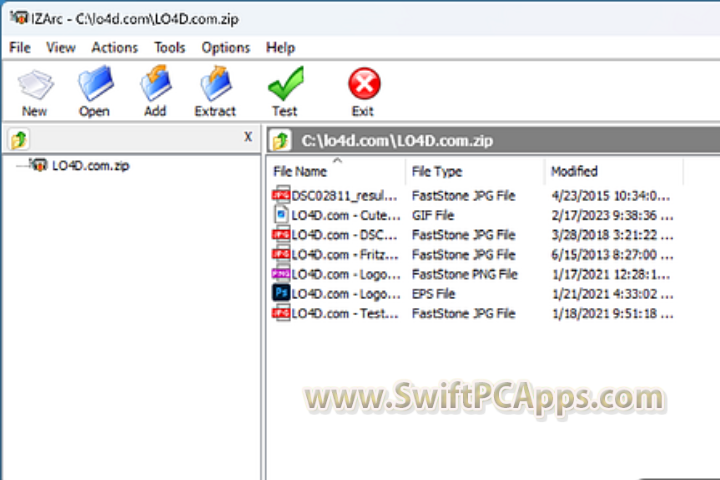This screenshot has height=480, width=720.
Task: Open the Help menu
Action: 280,47
